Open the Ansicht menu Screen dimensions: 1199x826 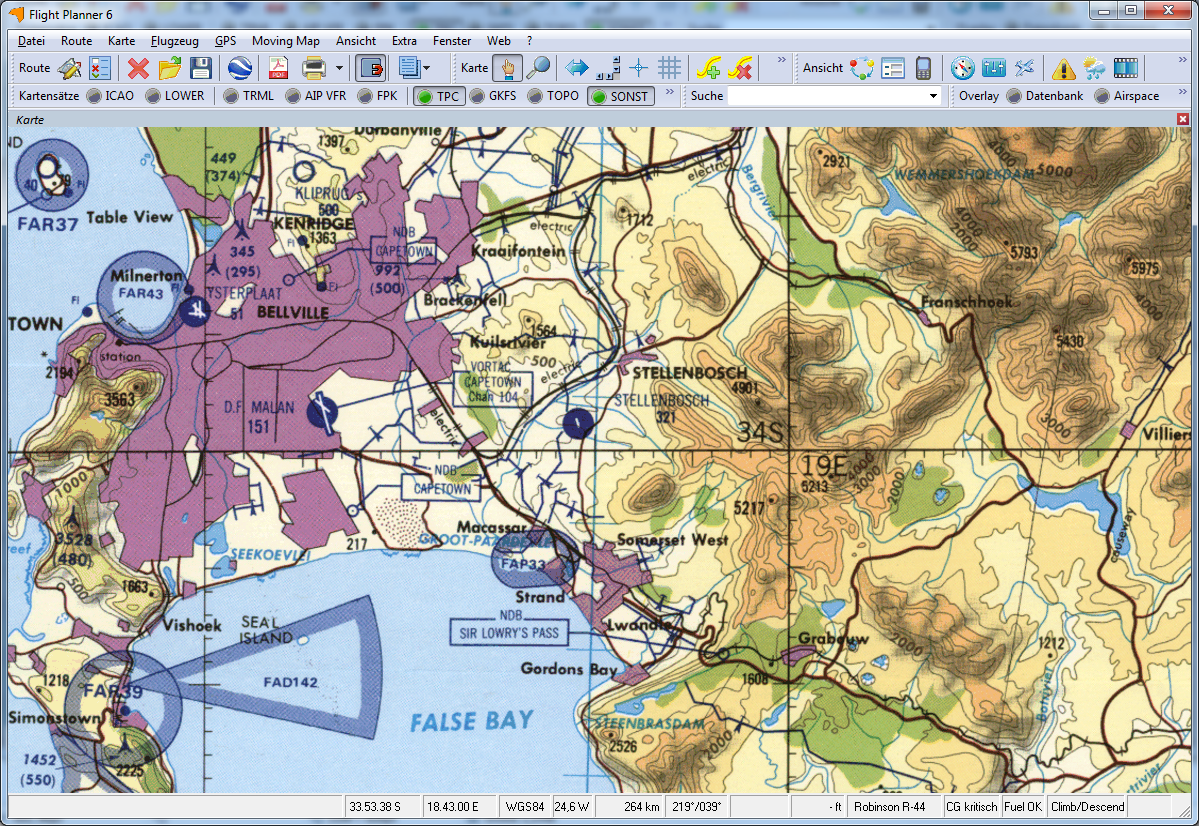pos(356,41)
